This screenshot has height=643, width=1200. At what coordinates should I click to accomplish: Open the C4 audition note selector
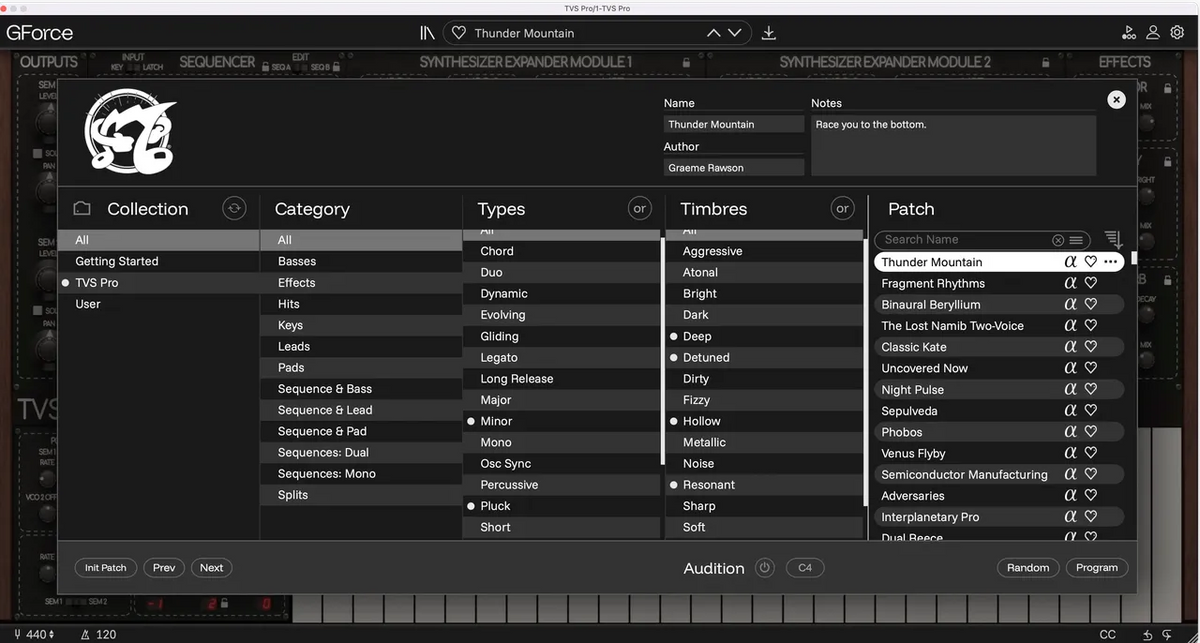805,568
